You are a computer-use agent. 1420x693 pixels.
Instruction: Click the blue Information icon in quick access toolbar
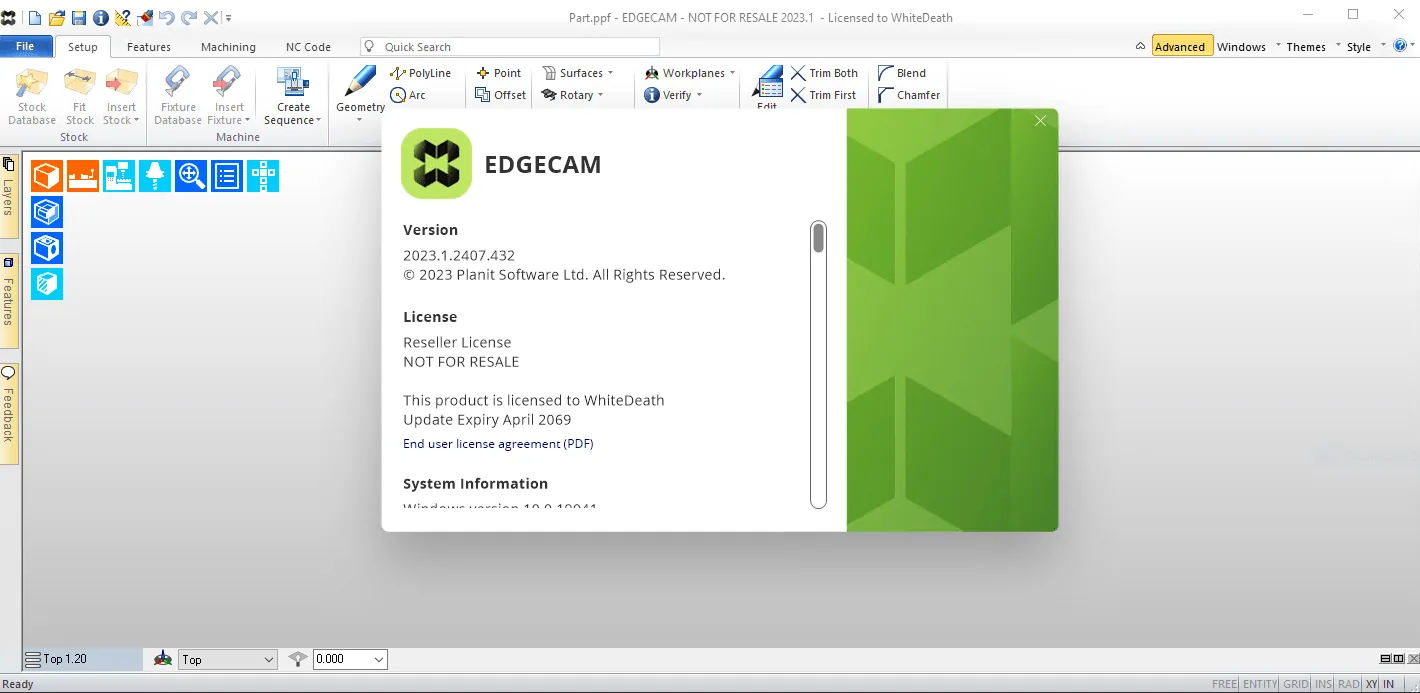(100, 17)
